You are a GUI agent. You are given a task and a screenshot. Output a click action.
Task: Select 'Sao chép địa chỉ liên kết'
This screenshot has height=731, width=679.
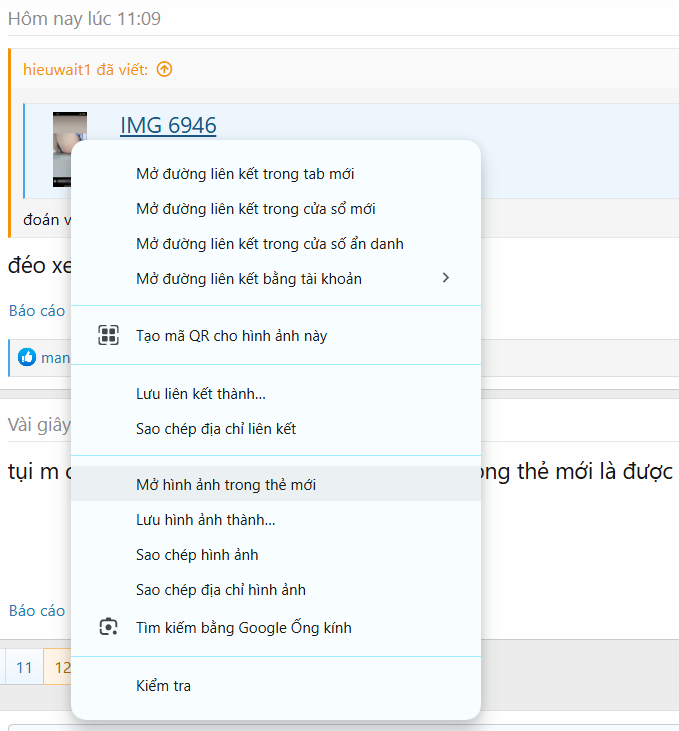(x=215, y=429)
